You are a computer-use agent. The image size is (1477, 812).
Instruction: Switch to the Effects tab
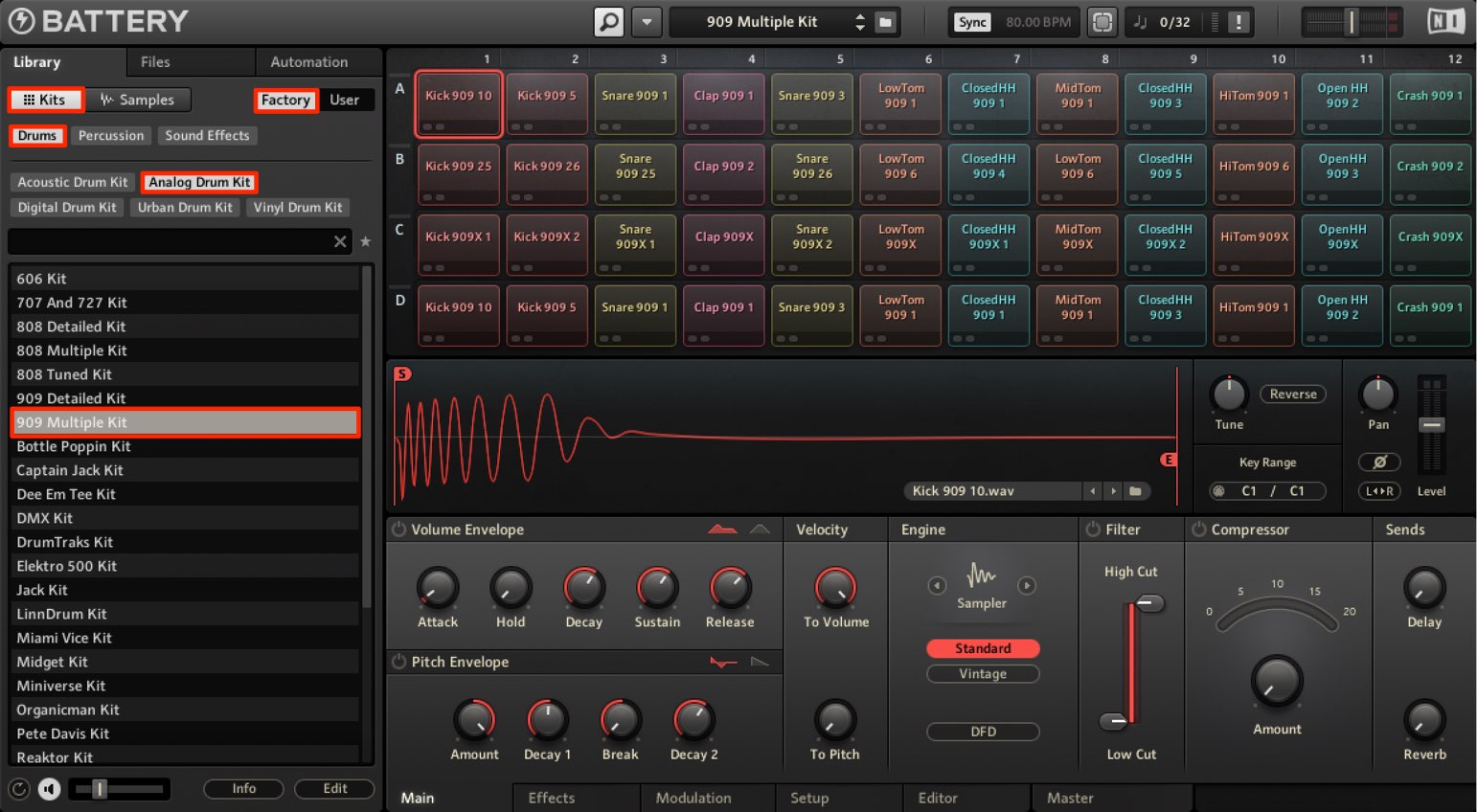pos(552,798)
